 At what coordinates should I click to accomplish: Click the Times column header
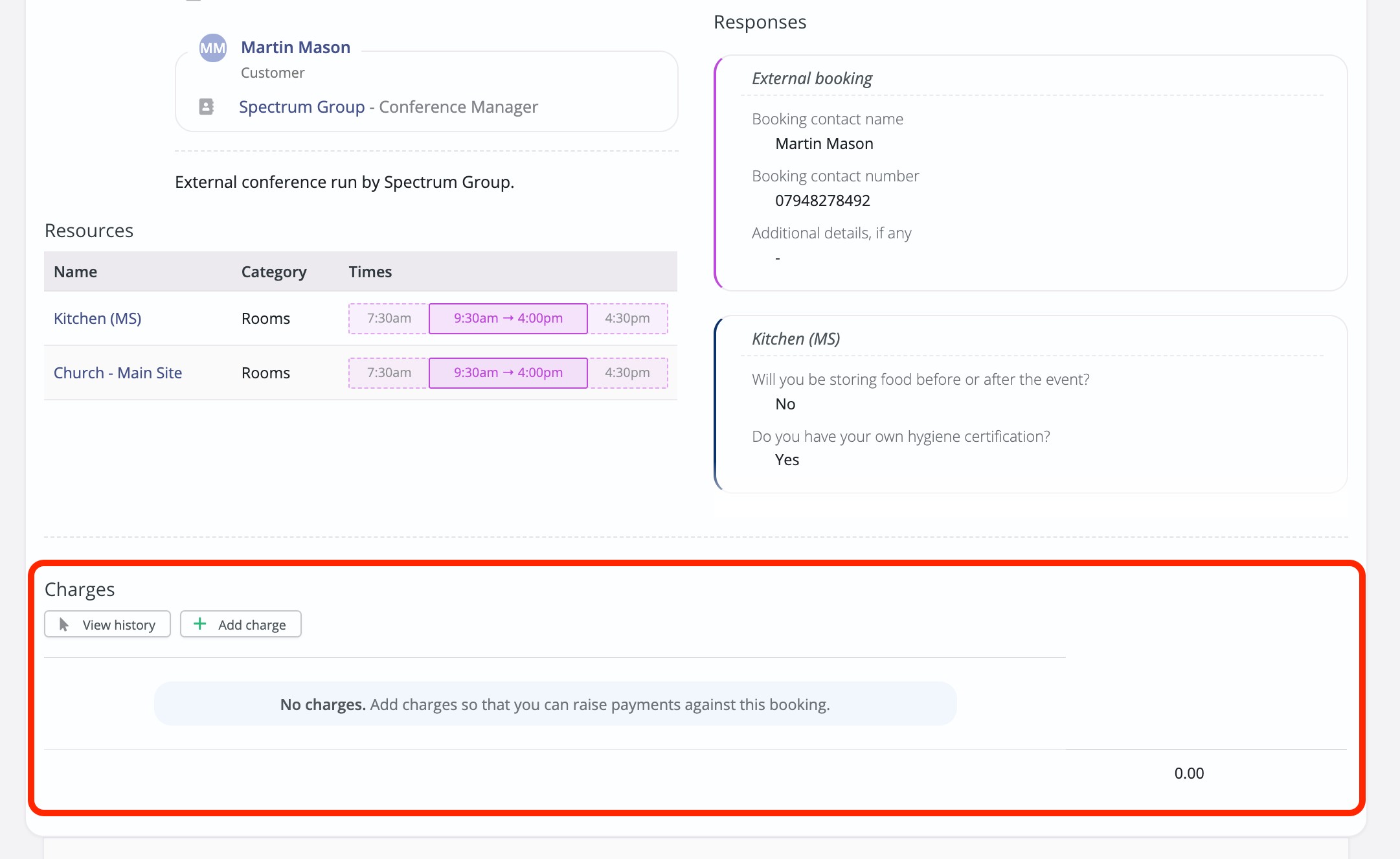click(x=370, y=271)
